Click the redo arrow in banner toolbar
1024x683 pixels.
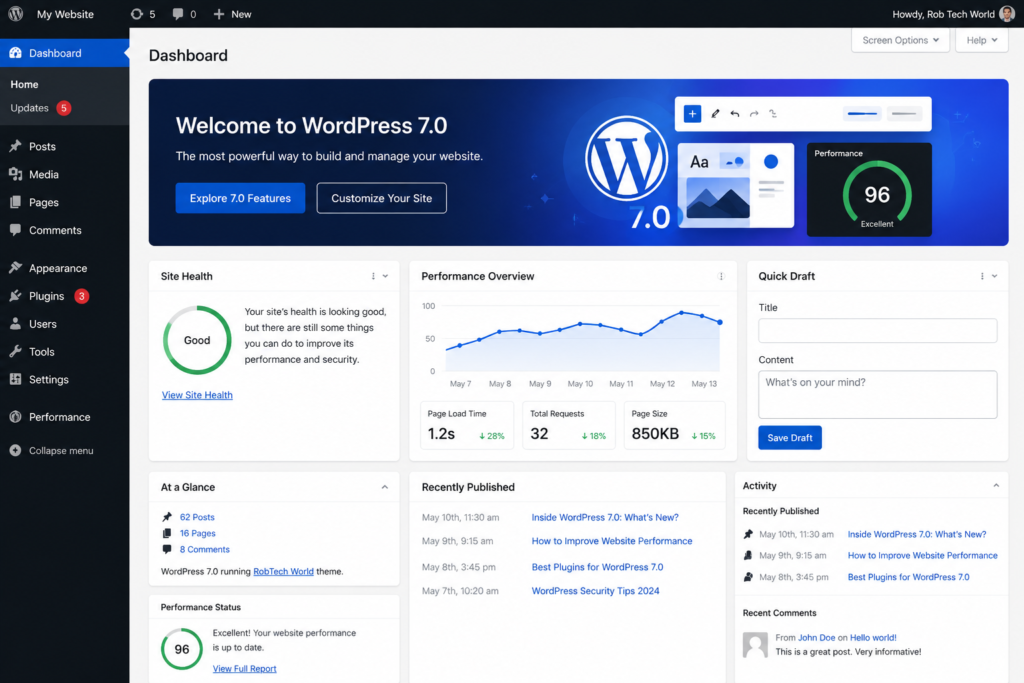(x=754, y=114)
